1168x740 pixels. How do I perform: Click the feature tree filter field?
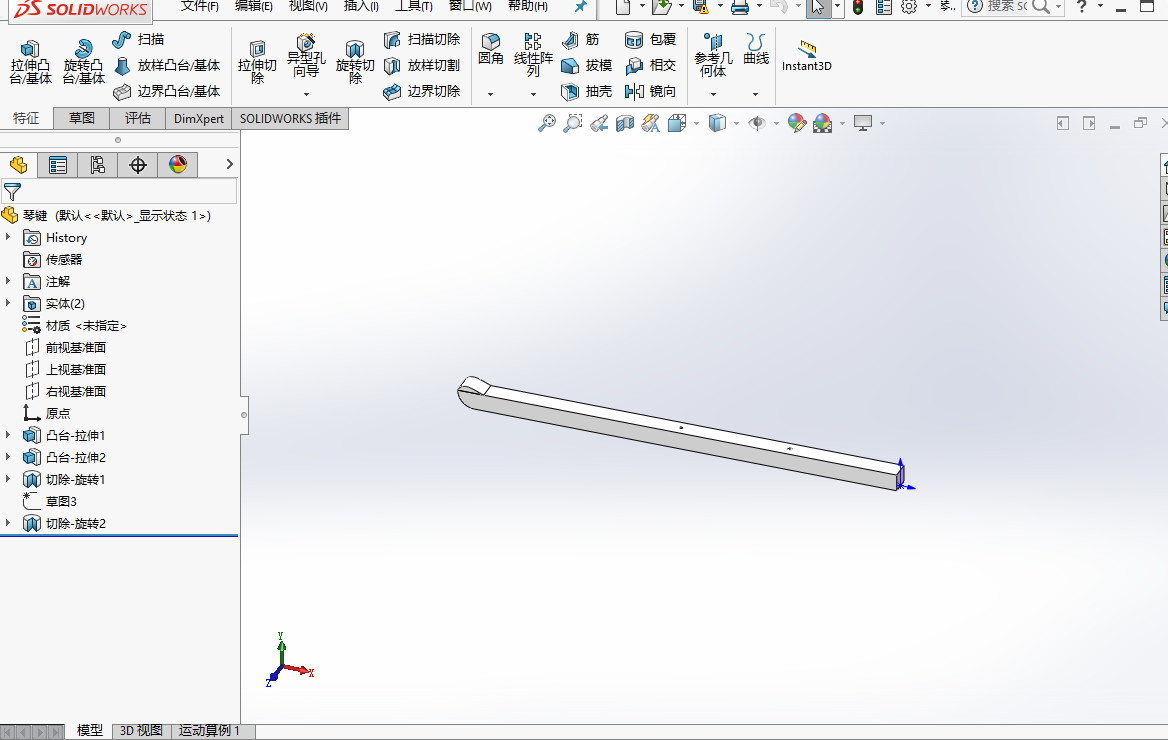coord(119,192)
